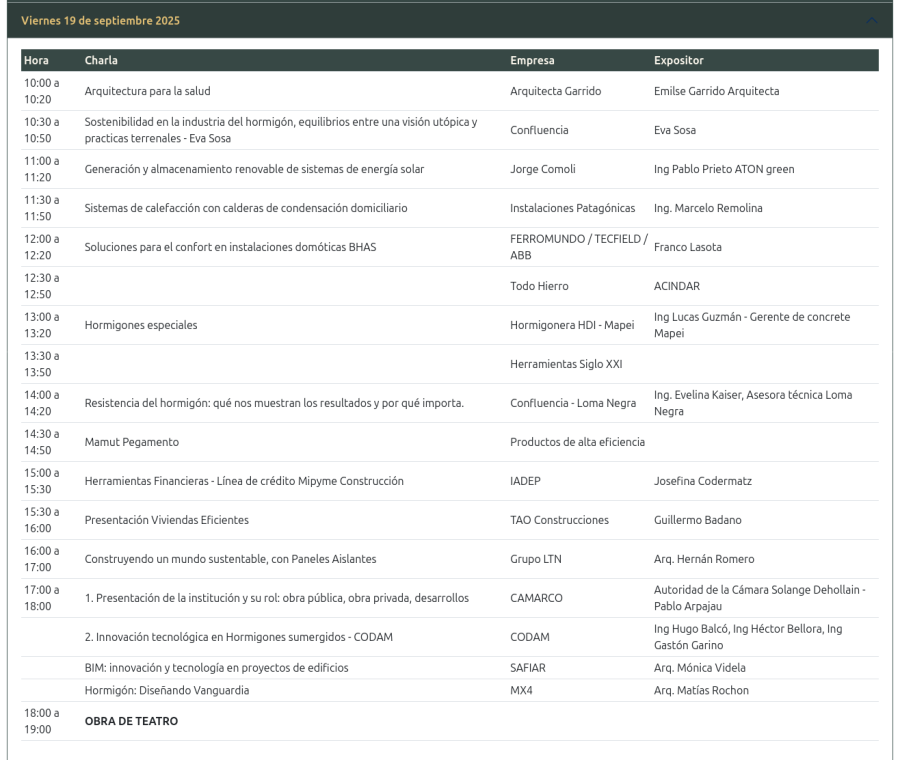The height and width of the screenshot is (760, 900).
Task: Collapse the schedule using the chevron arrow
Action: pyautogui.click(x=871, y=21)
